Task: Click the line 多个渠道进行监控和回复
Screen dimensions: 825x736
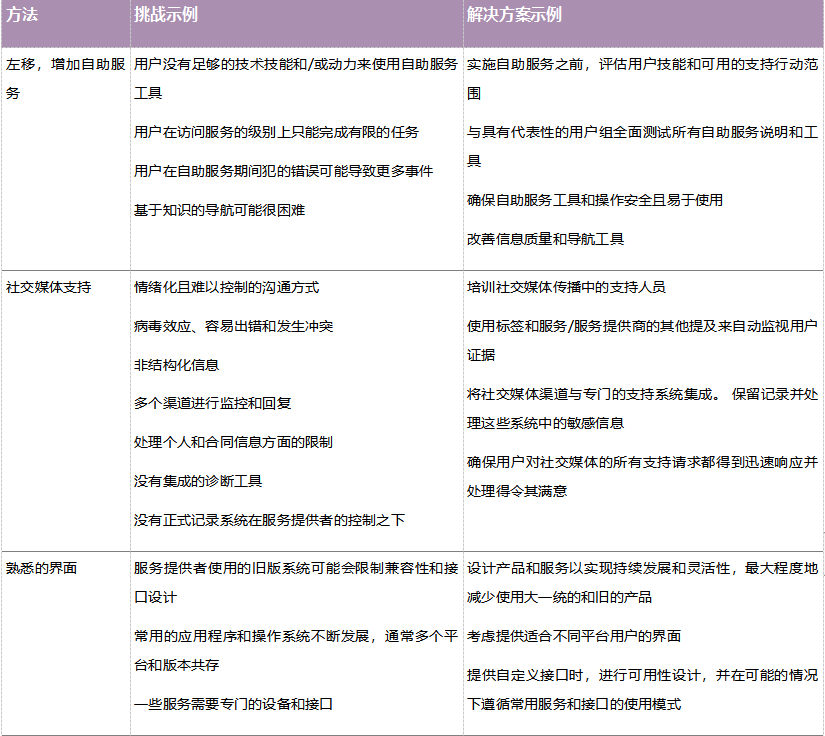Action: click(212, 403)
